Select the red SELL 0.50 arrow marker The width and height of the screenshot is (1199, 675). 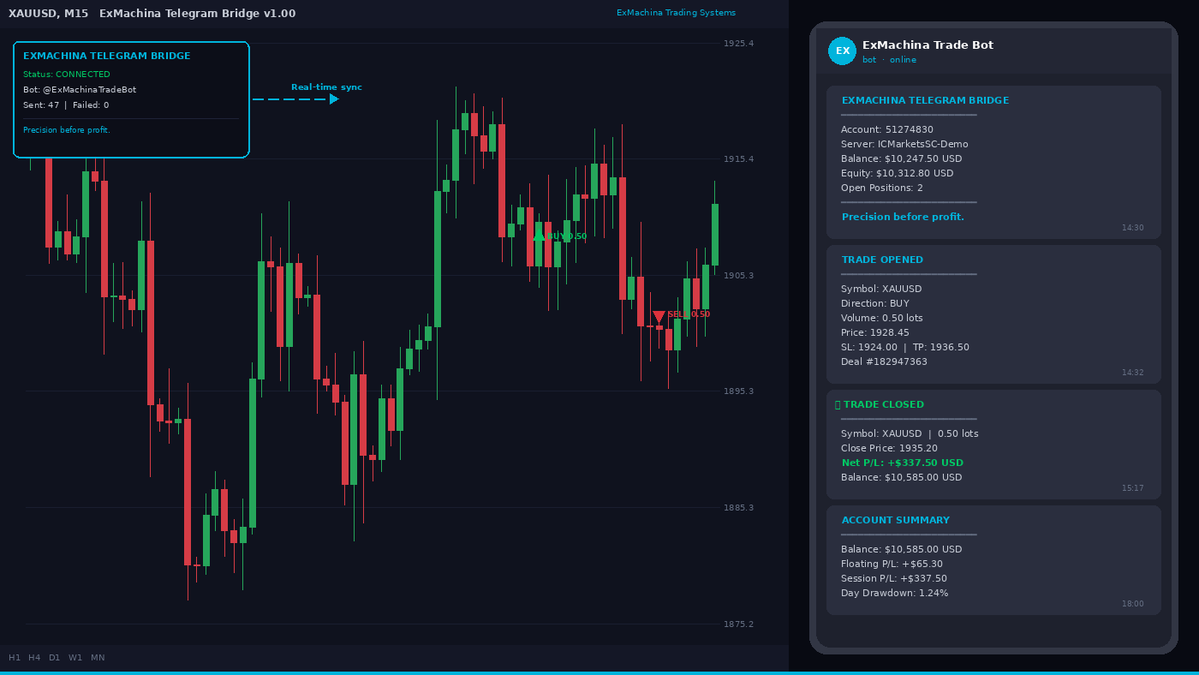coord(661,314)
